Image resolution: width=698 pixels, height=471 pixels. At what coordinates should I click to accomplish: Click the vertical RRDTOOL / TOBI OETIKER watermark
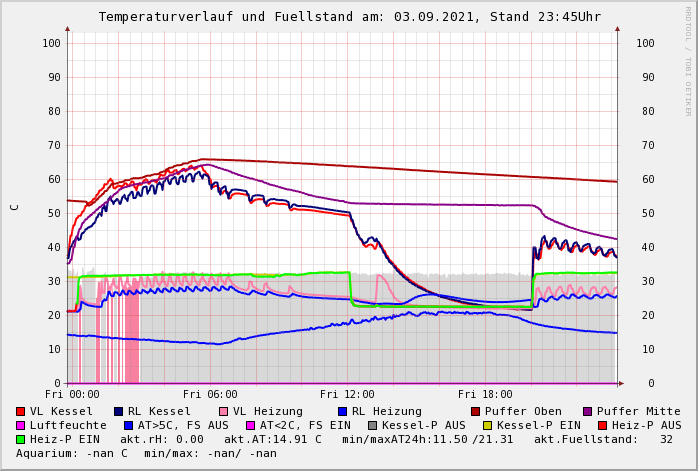click(688, 60)
